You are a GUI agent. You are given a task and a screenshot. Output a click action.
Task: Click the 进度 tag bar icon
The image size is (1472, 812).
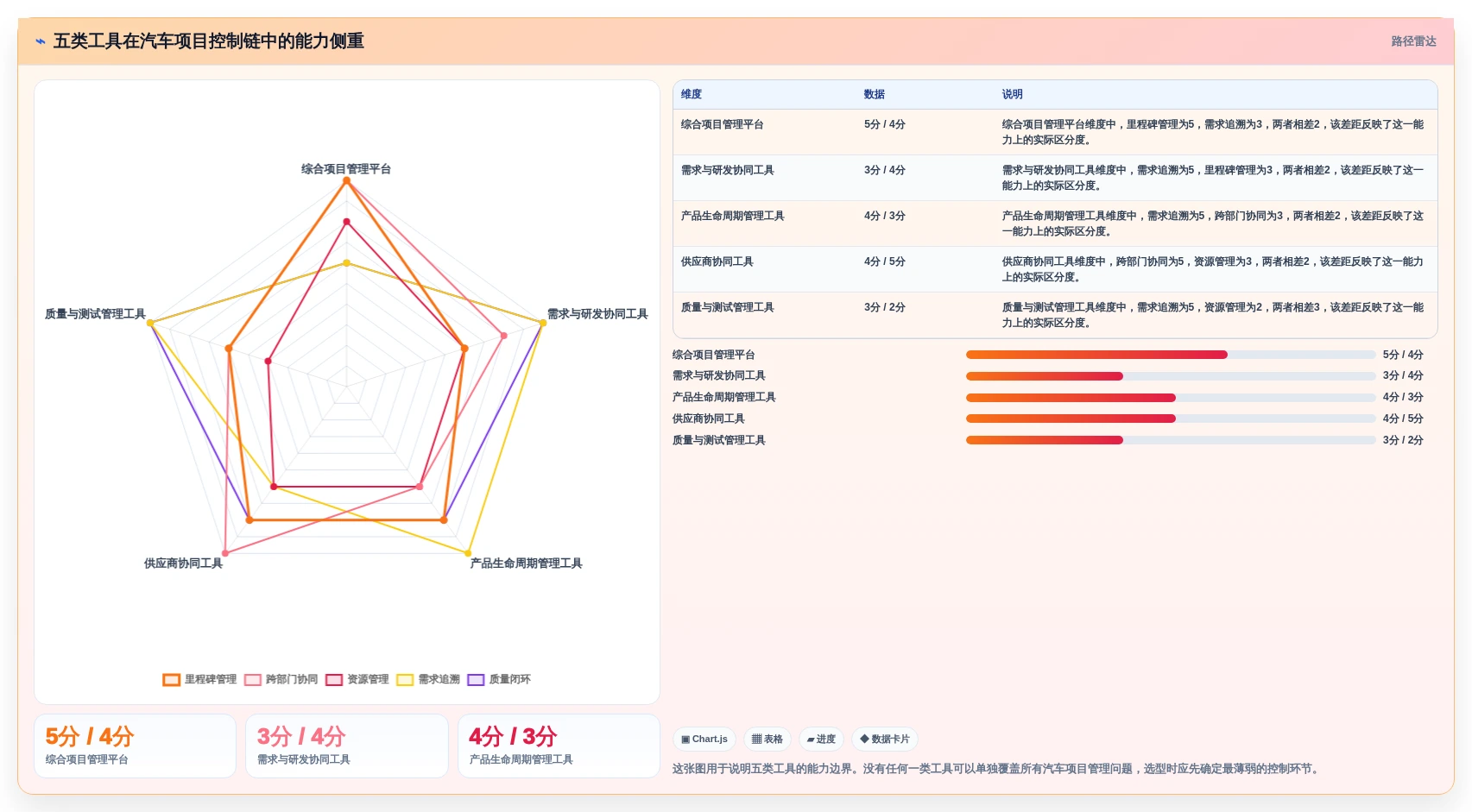coord(811,740)
